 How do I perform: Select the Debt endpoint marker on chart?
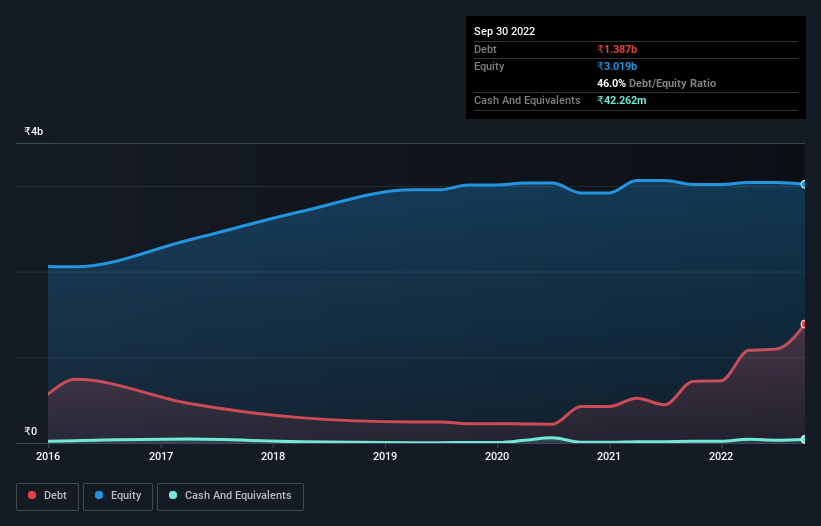(x=804, y=324)
